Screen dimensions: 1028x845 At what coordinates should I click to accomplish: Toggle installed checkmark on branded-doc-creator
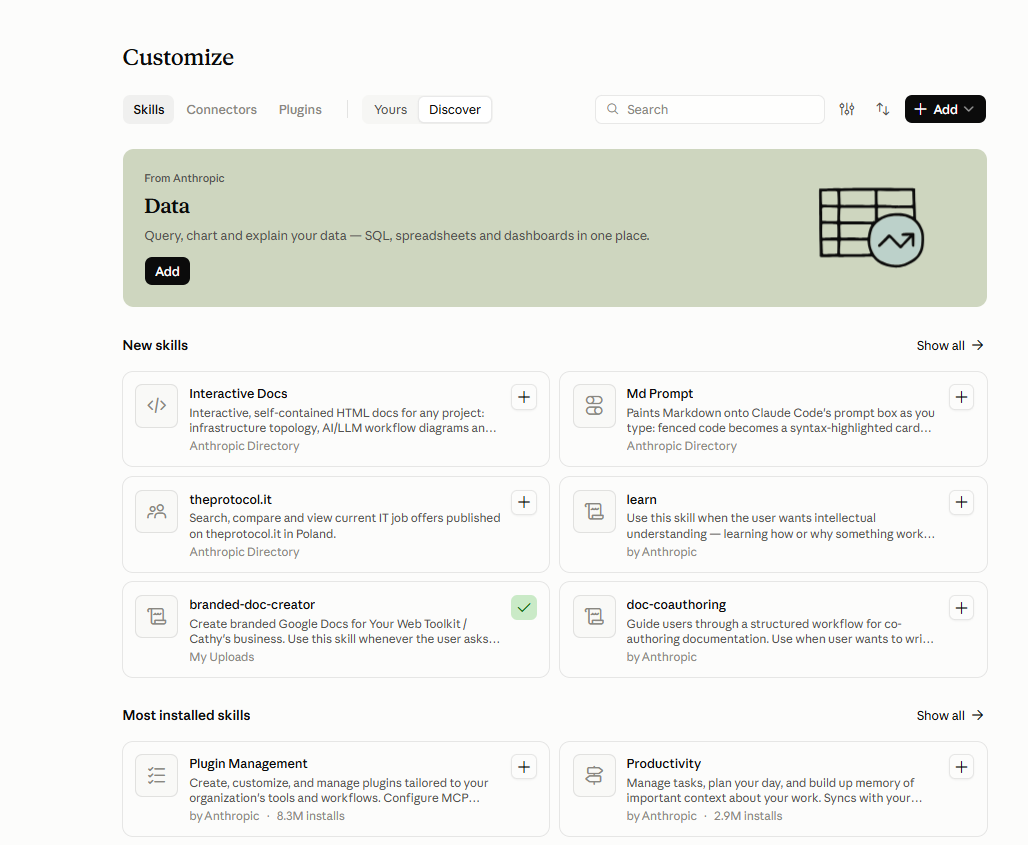(524, 608)
